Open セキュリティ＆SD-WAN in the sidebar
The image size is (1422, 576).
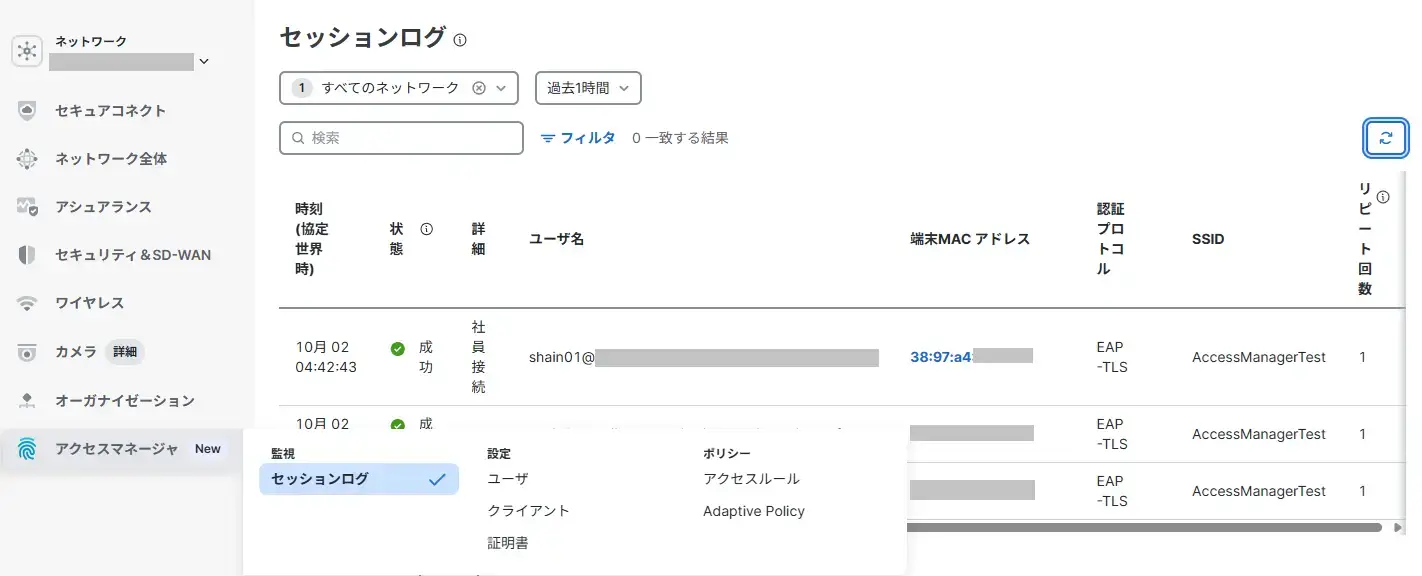click(132, 255)
